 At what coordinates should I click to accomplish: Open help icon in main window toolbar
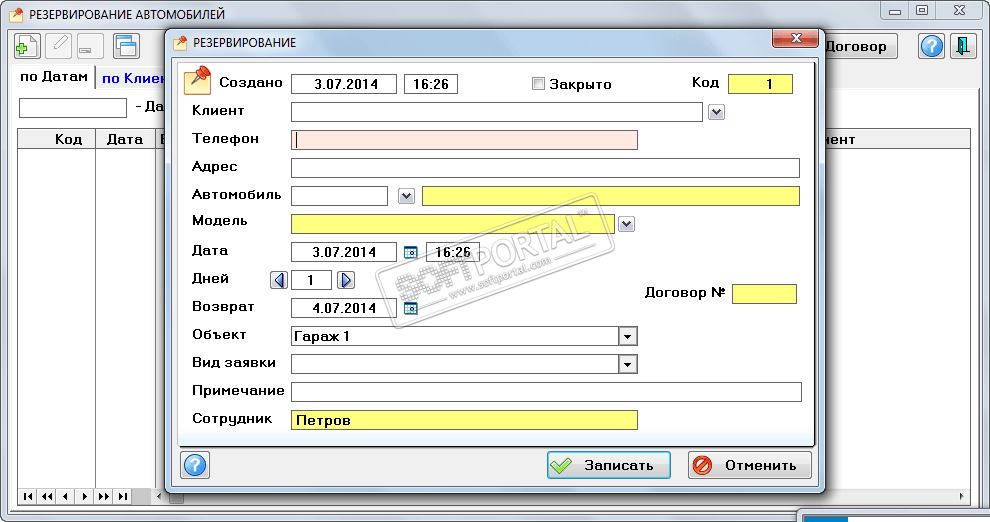click(x=931, y=46)
